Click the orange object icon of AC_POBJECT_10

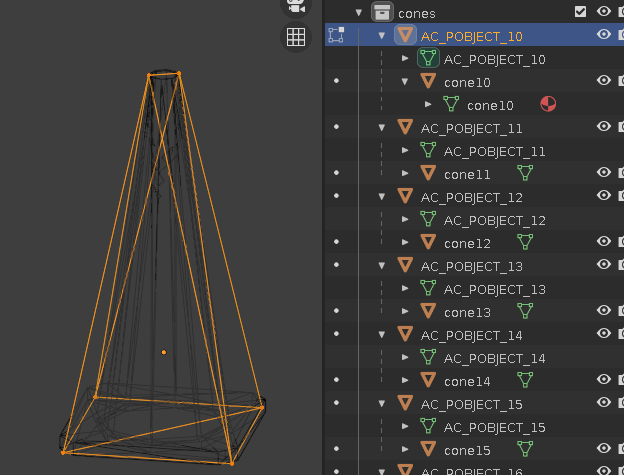[x=405, y=35]
